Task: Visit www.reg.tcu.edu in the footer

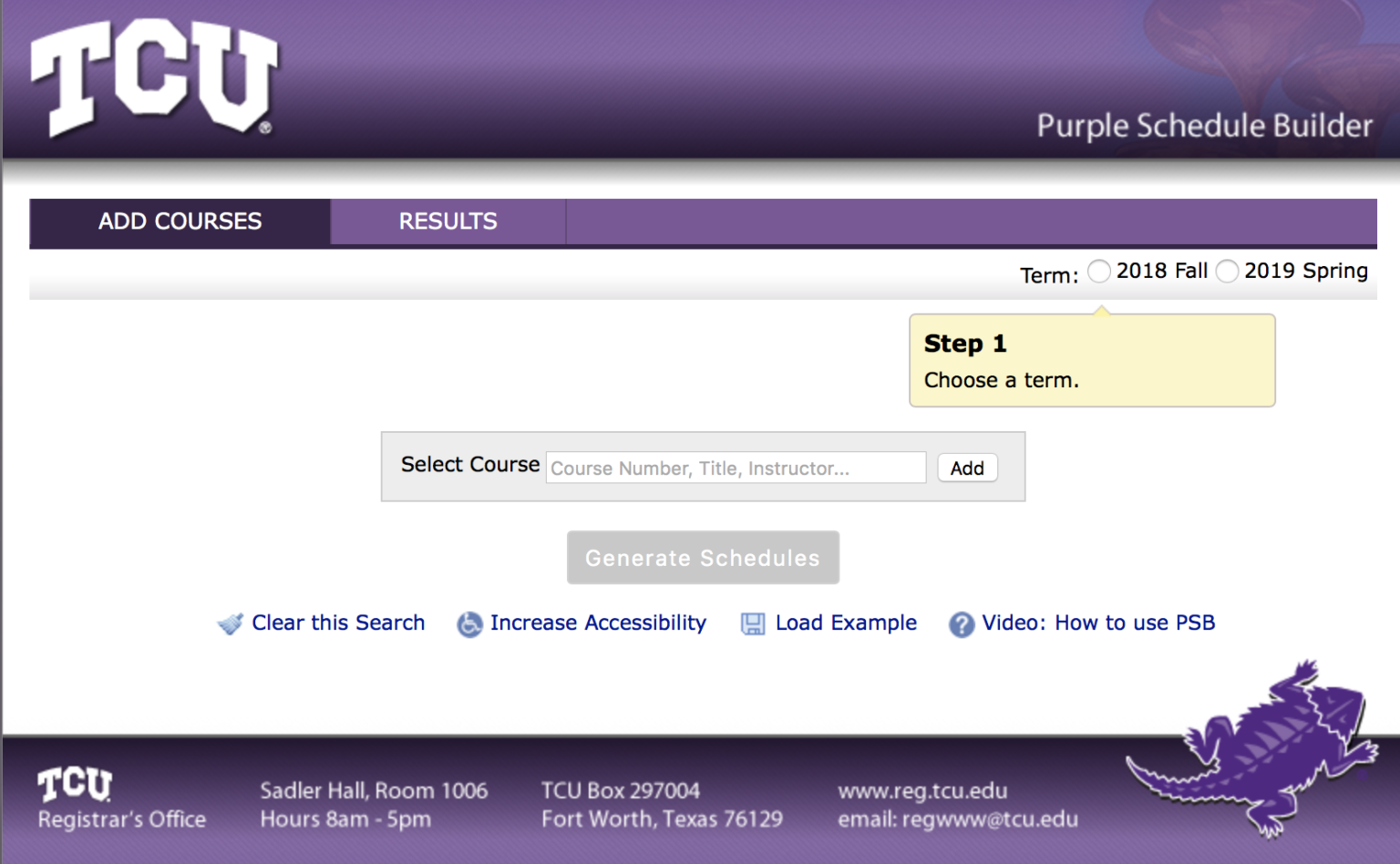Action: click(923, 790)
